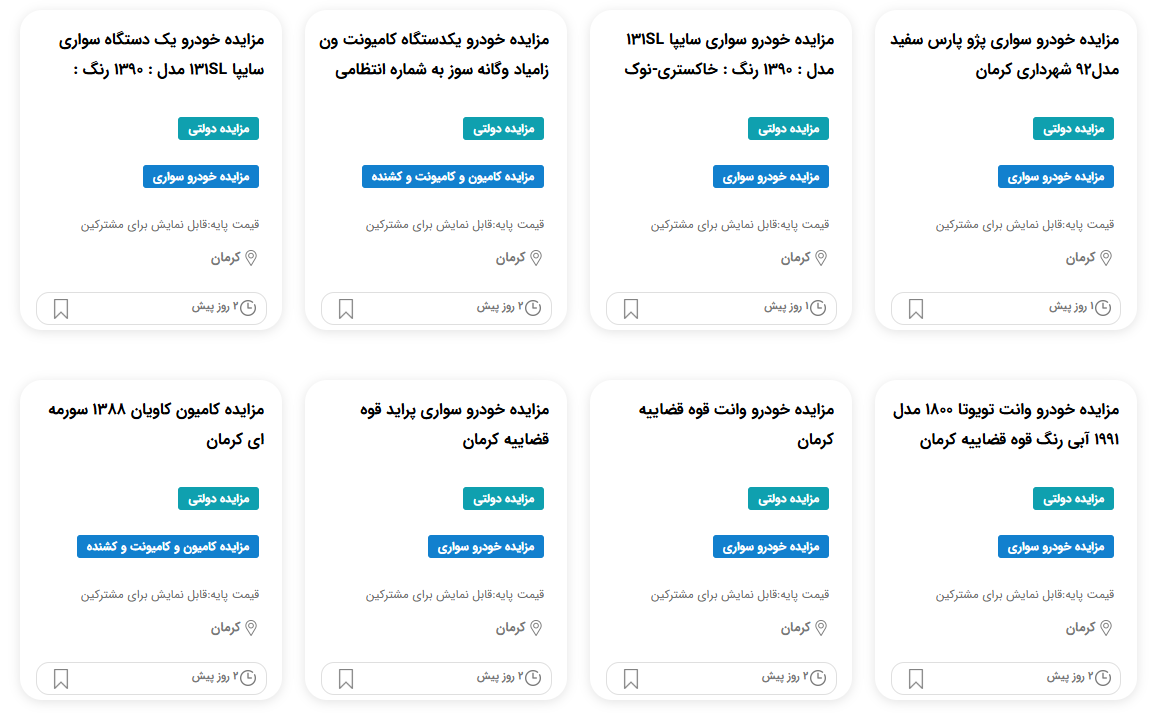Bookmark the سواری پراید قوه قضاییه auction
Screen dimensions: 1150x713
pyautogui.click(x=345, y=679)
